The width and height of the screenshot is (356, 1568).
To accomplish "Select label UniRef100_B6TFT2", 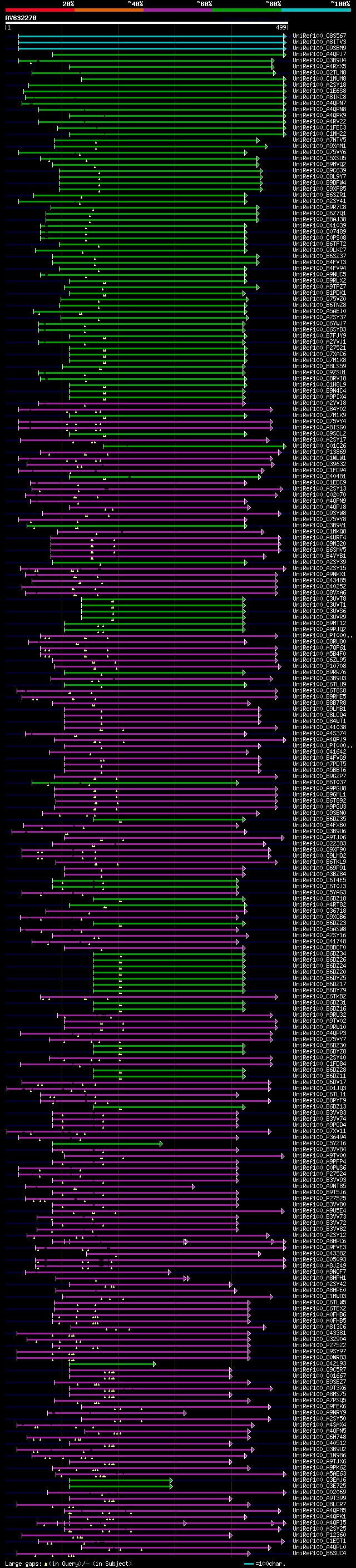I will click(x=319, y=244).
